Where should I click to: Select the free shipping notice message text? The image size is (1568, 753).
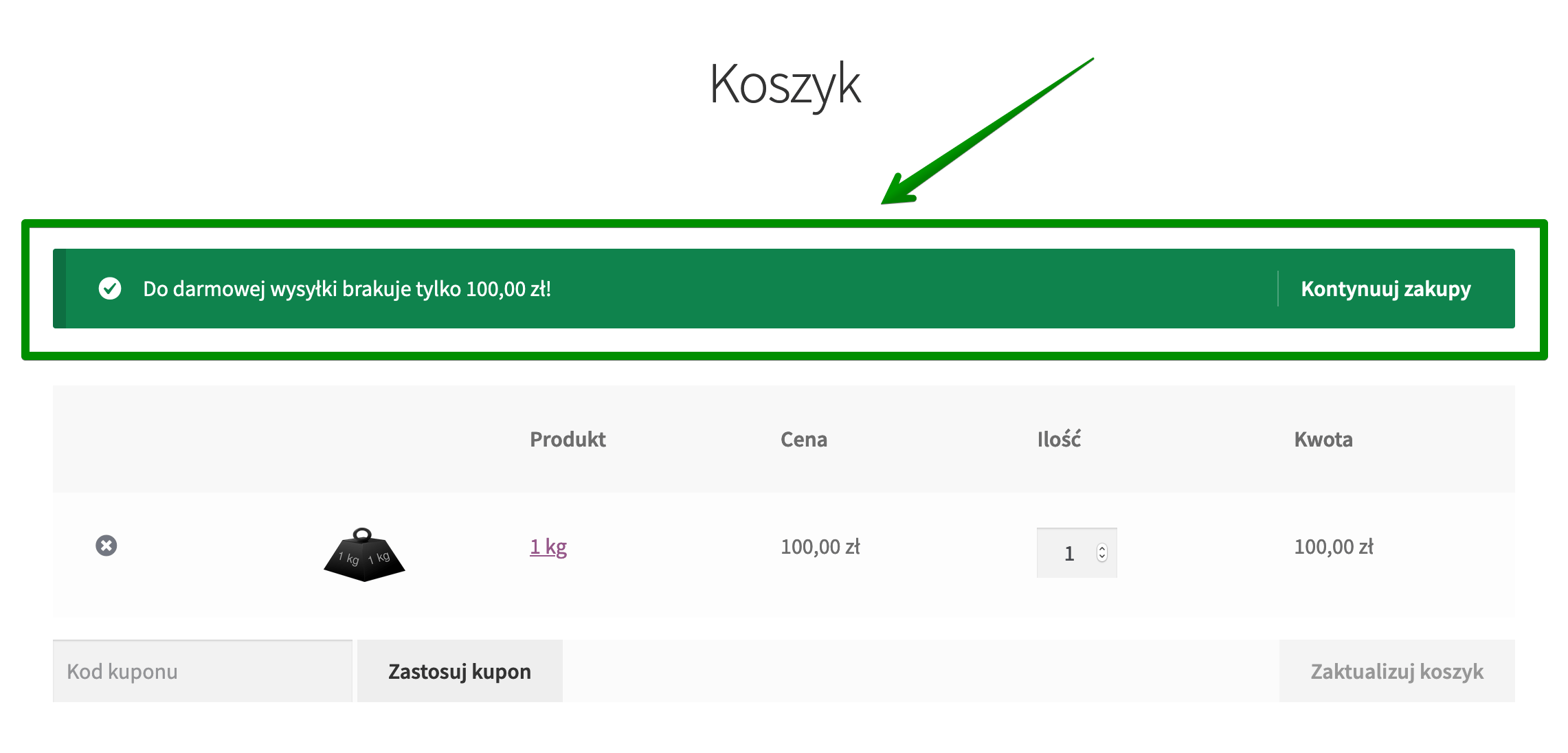coord(347,289)
